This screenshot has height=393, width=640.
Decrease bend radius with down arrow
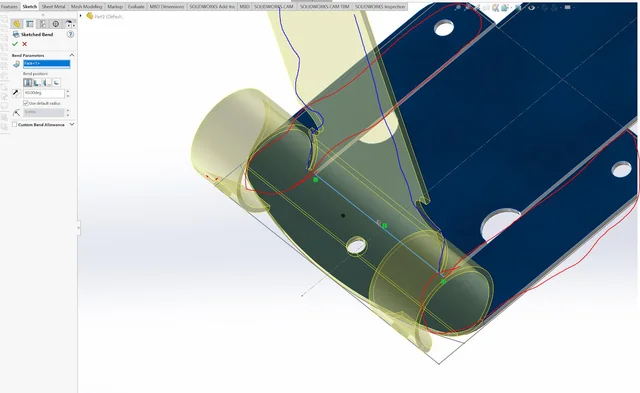[x=68, y=115]
